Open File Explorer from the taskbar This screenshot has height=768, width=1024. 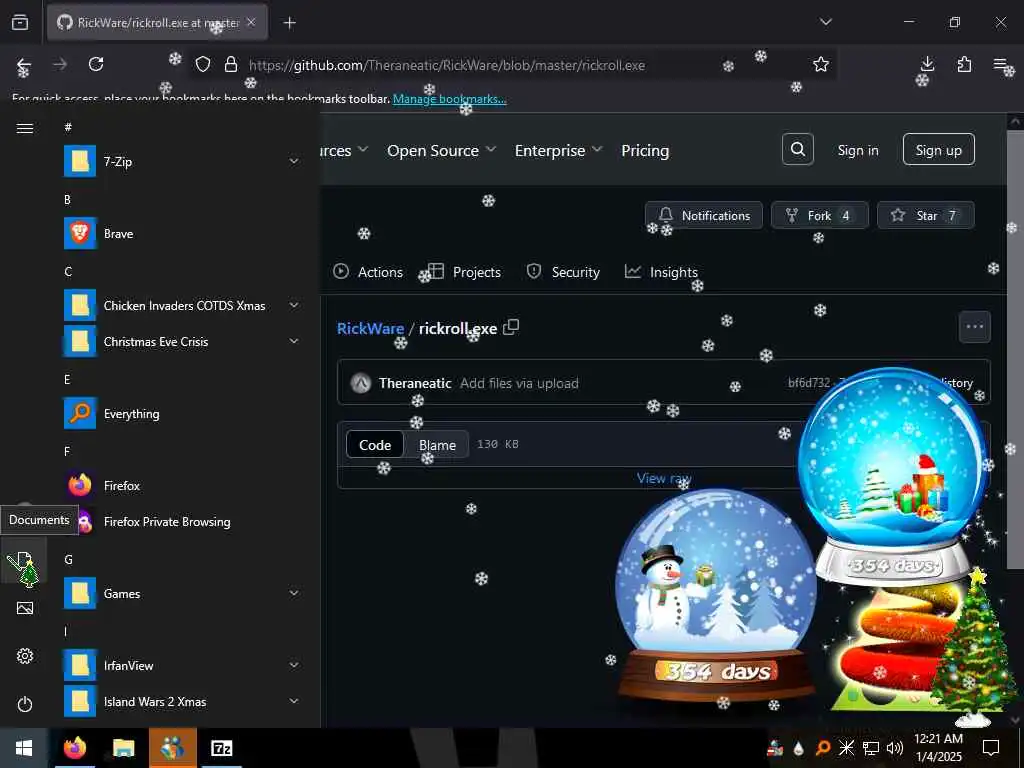click(x=123, y=748)
